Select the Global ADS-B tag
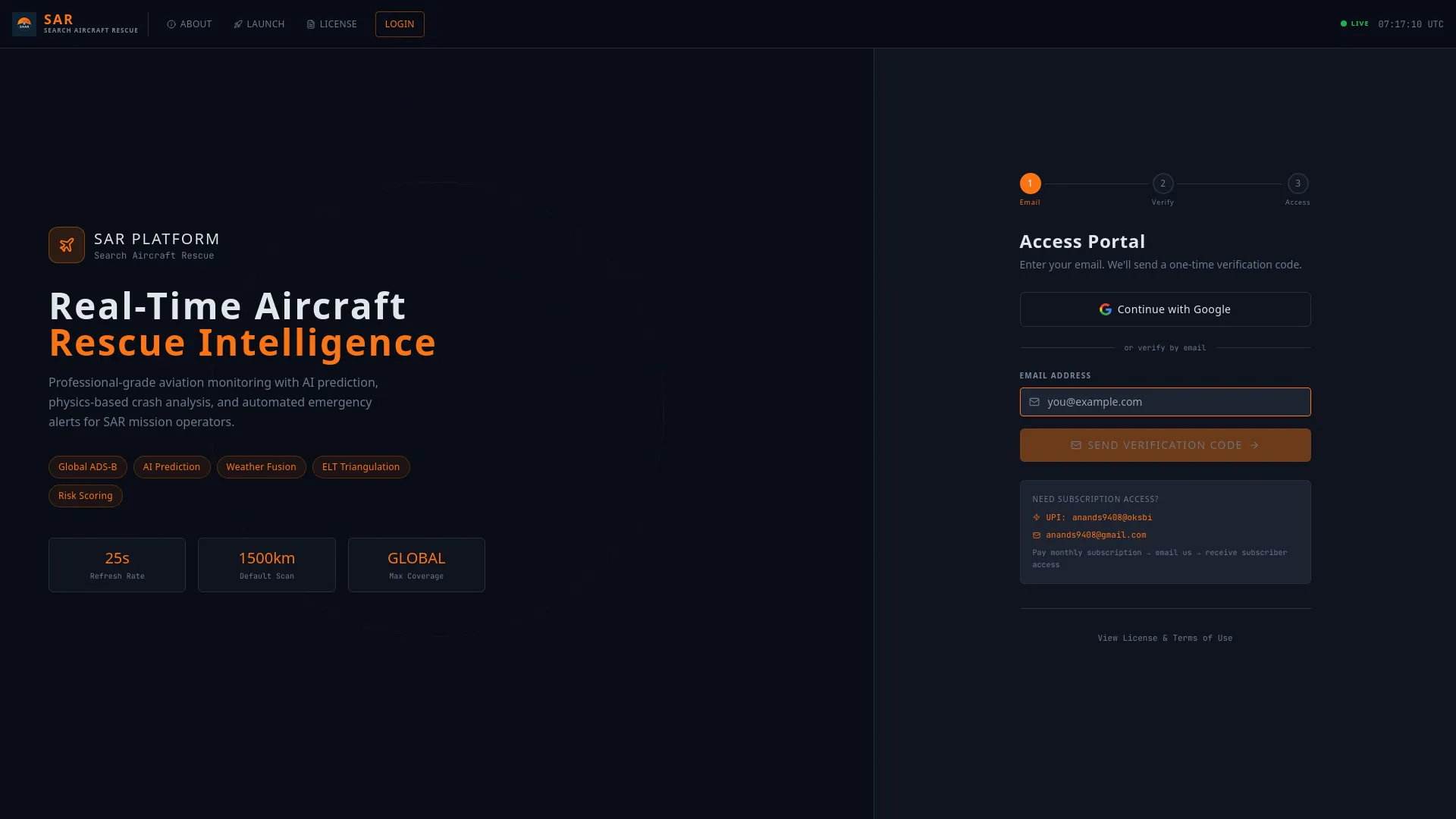Image resolution: width=1456 pixels, height=819 pixels. [x=88, y=467]
